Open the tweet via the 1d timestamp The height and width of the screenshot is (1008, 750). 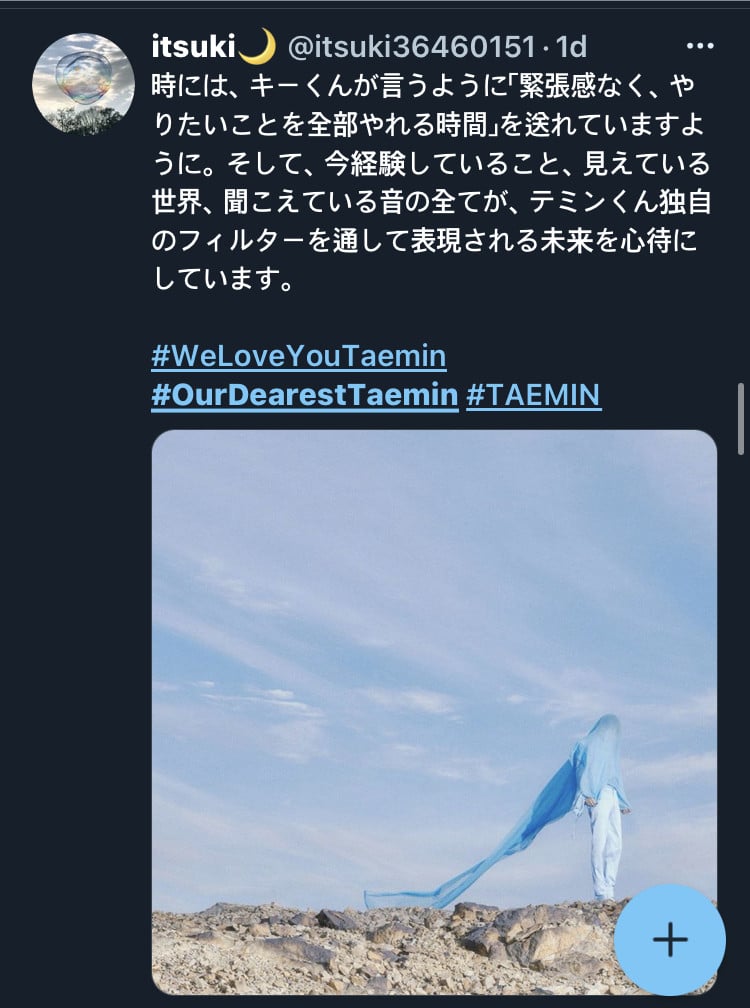571,46
